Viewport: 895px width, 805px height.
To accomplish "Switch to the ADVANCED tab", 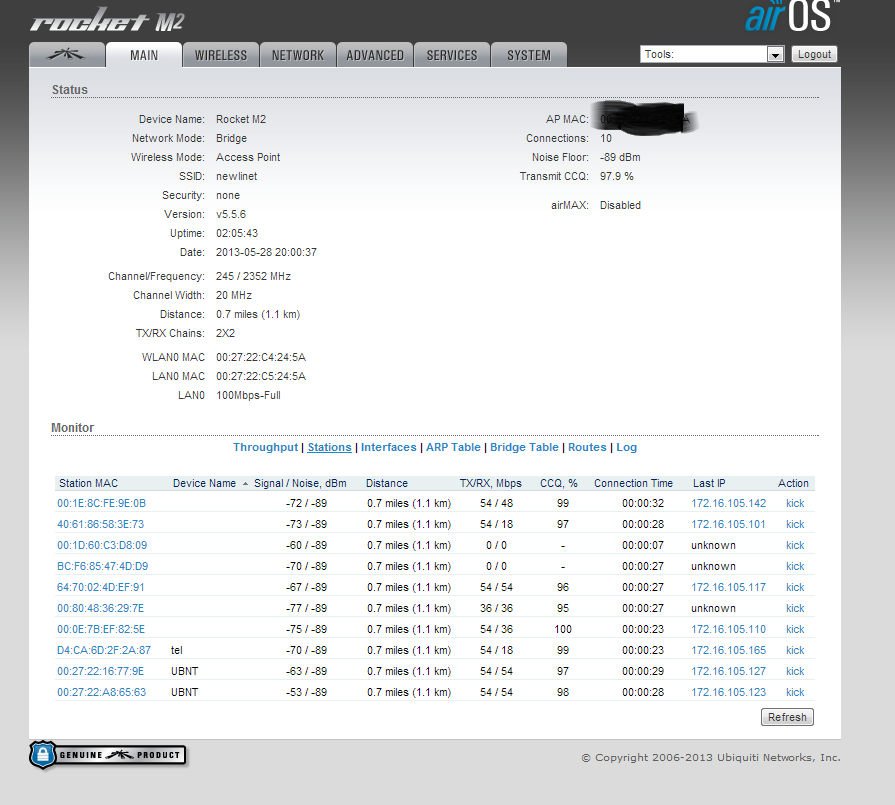I will click(375, 55).
